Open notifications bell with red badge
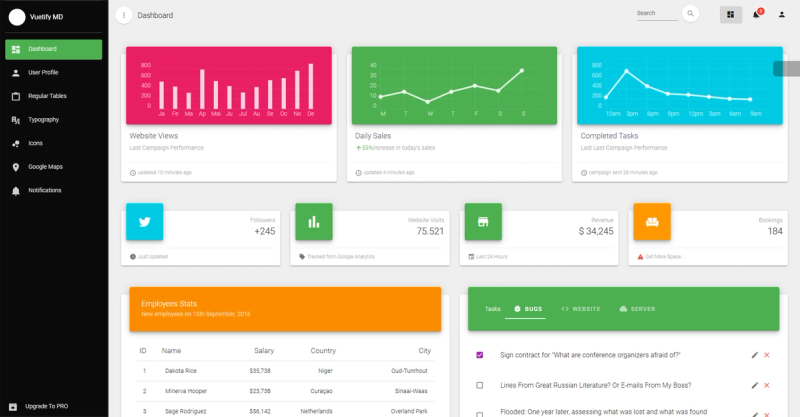 757,14
